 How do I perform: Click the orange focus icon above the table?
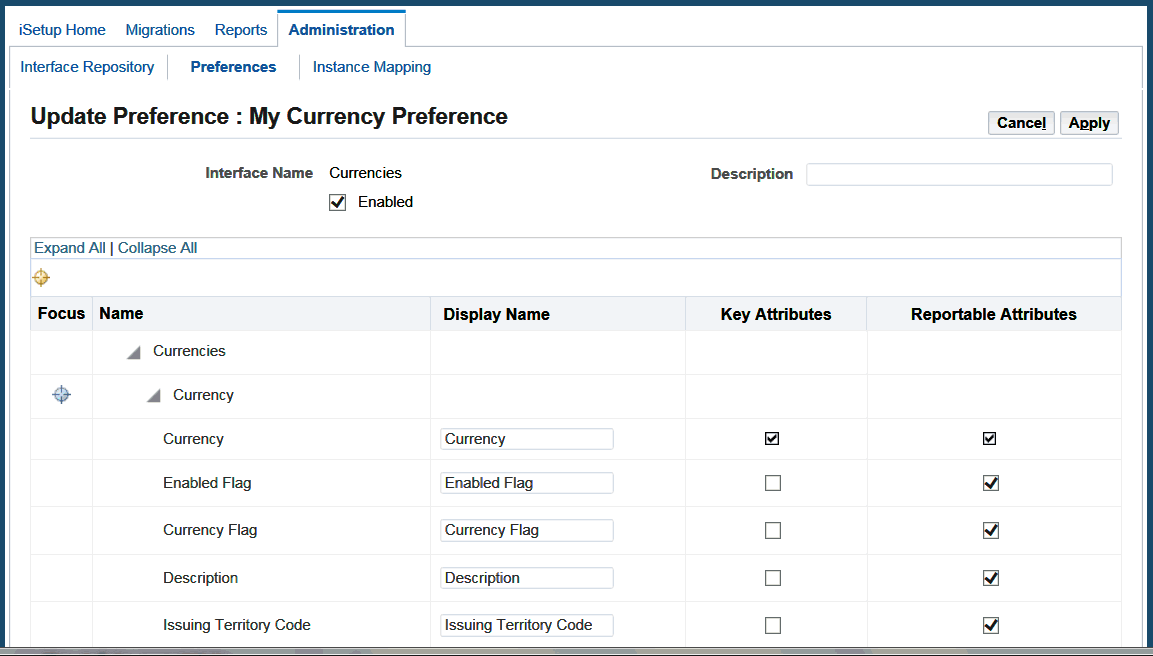click(x=41, y=277)
